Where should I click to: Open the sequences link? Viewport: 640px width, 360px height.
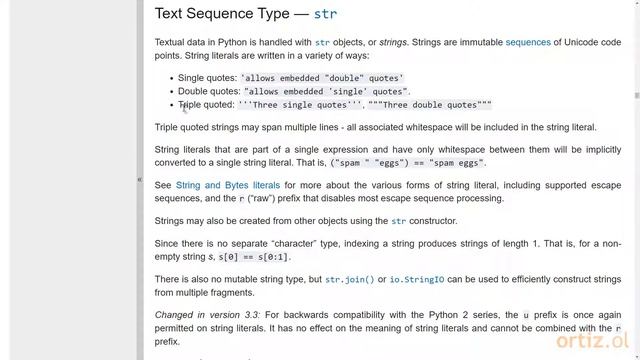click(528, 42)
